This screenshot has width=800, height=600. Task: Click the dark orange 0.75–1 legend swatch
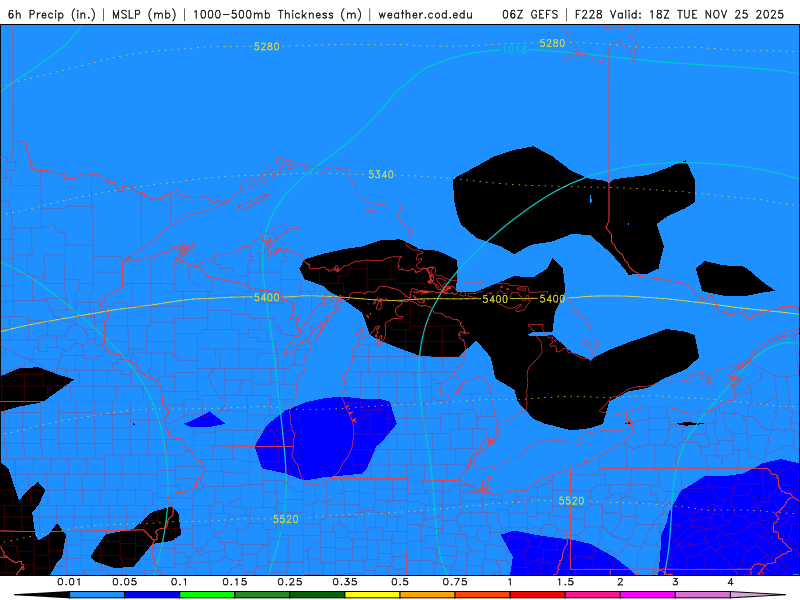point(483,595)
